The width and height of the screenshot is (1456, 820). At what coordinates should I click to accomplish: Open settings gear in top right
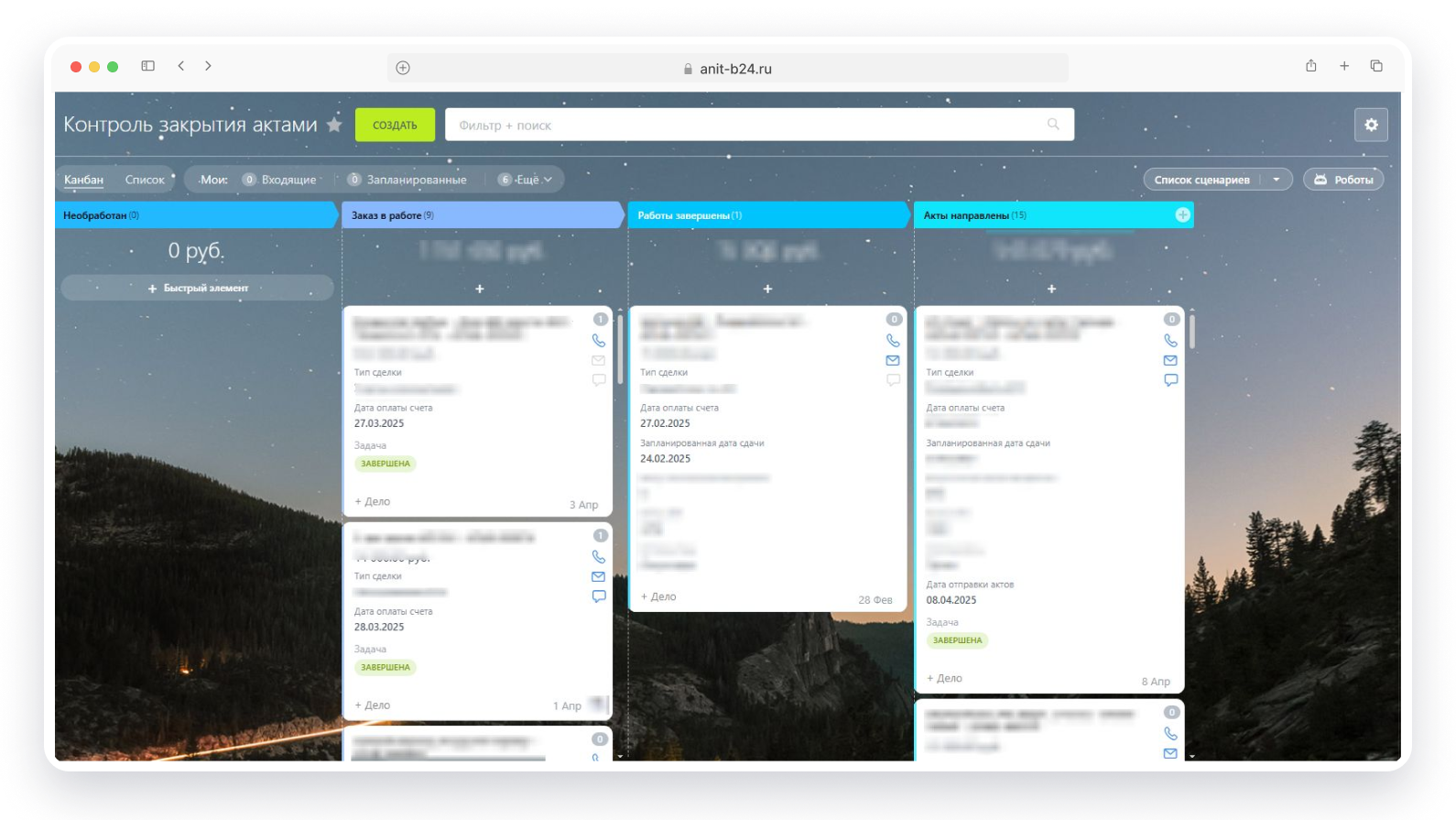(1371, 125)
